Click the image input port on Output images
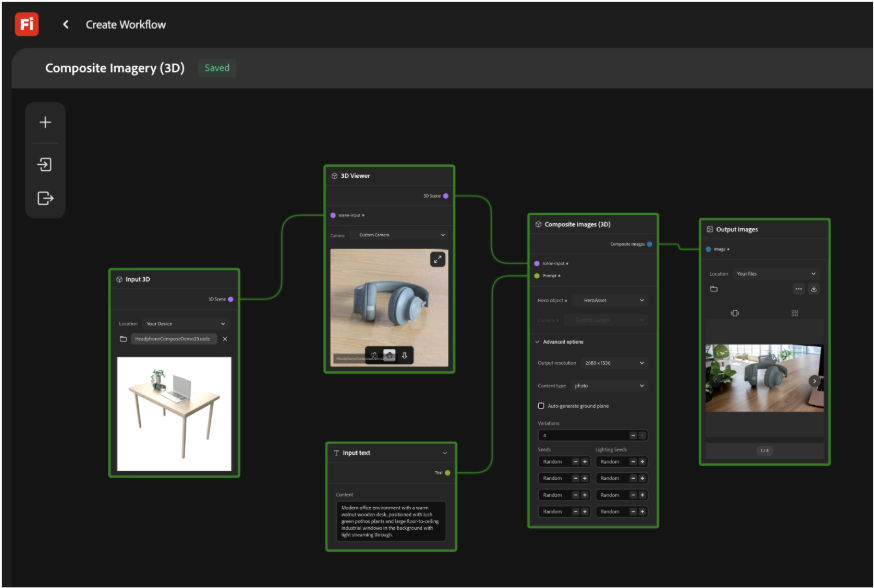The image size is (874, 588). [708, 249]
